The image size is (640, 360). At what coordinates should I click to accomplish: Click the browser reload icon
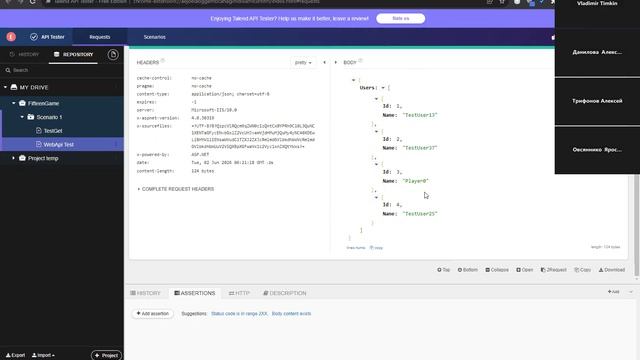click(33, 2)
